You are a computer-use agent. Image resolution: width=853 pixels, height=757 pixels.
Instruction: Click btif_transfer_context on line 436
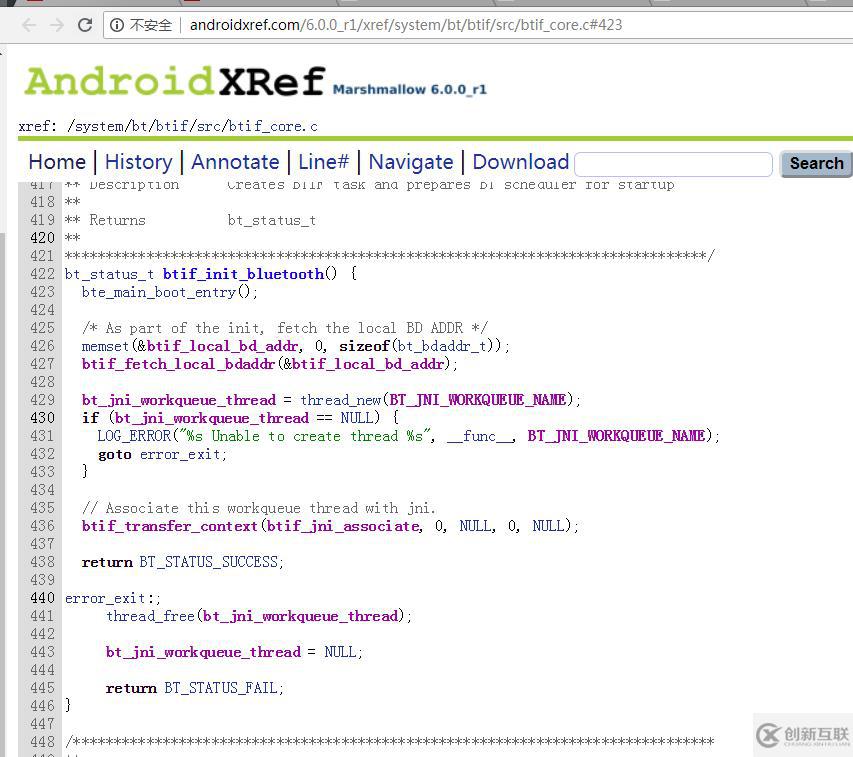(169, 526)
